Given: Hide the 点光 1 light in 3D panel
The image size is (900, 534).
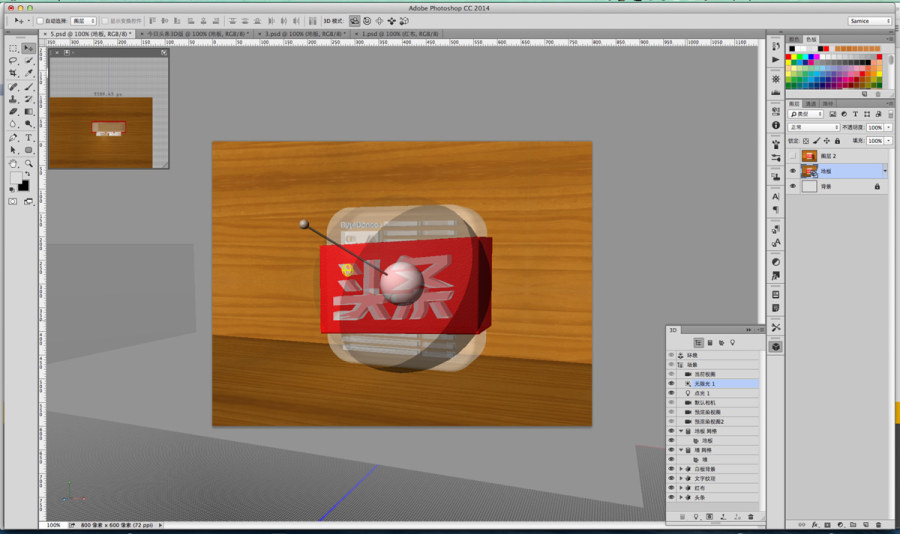Looking at the screenshot, I should (x=672, y=393).
